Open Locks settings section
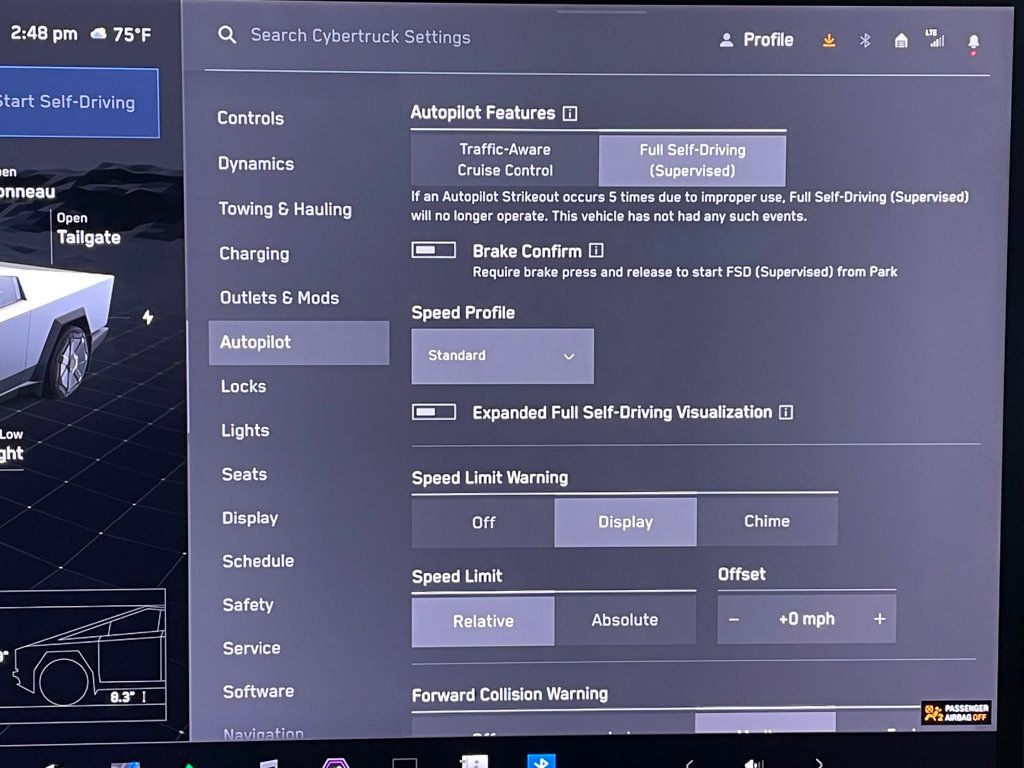 point(244,386)
